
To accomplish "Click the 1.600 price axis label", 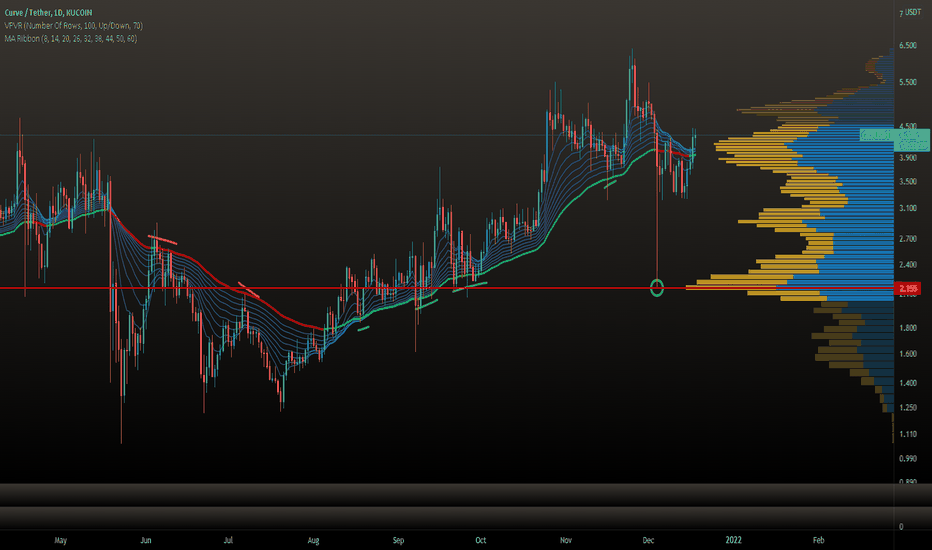I will click(908, 354).
